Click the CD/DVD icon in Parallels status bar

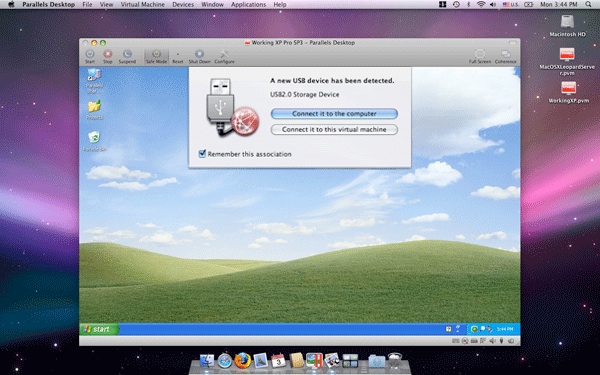click(465, 341)
